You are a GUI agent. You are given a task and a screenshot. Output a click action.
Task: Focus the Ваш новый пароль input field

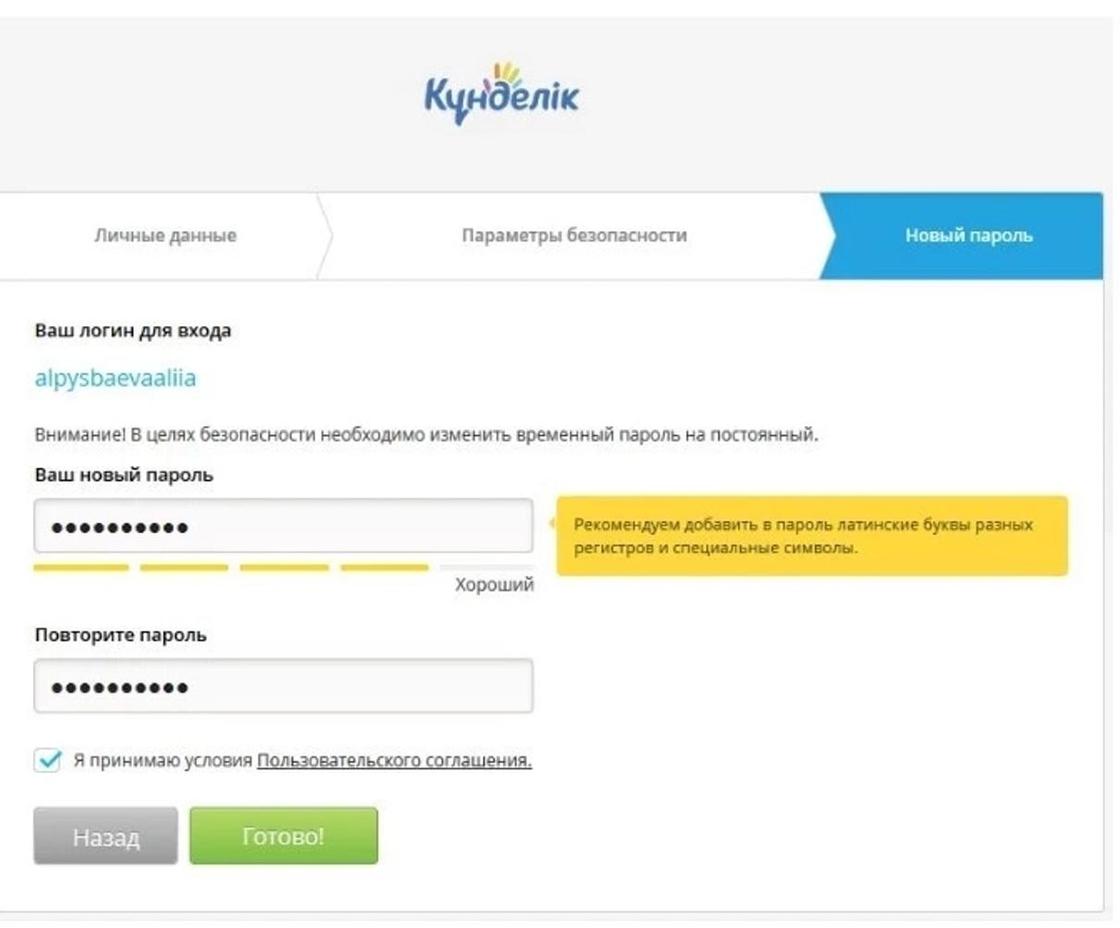pyautogui.click(x=284, y=527)
